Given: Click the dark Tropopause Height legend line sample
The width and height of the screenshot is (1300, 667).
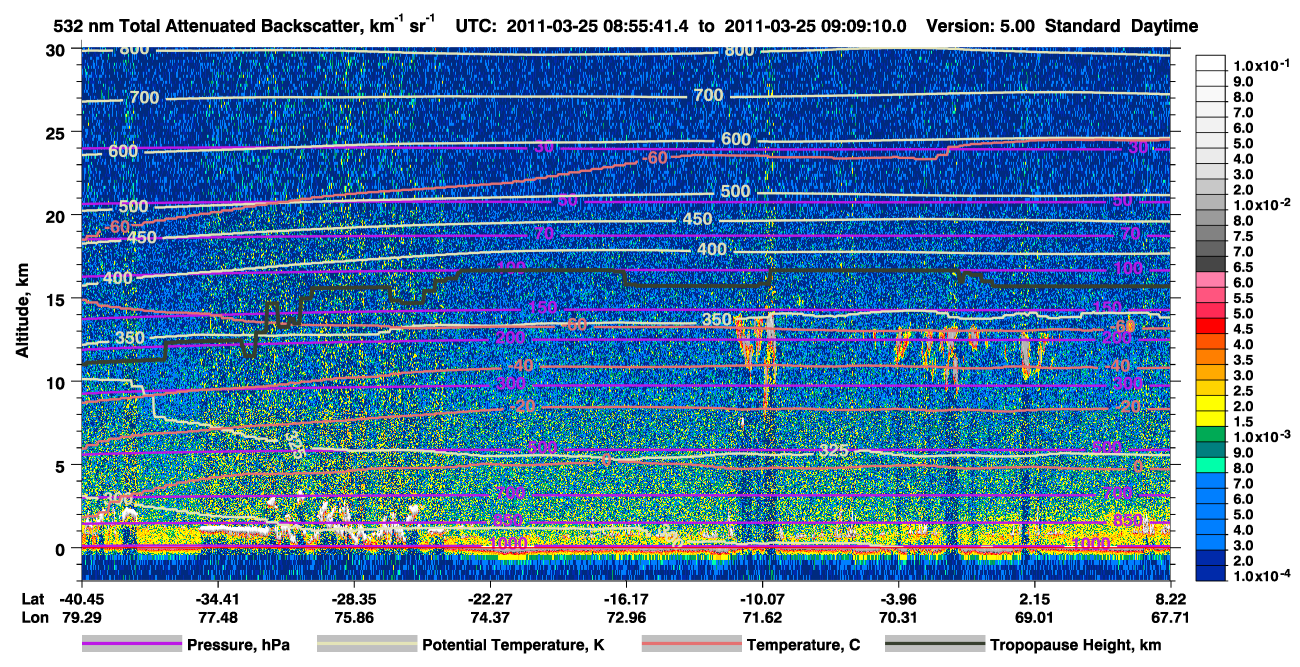Looking at the screenshot, I should pyautogui.click(x=935, y=644).
